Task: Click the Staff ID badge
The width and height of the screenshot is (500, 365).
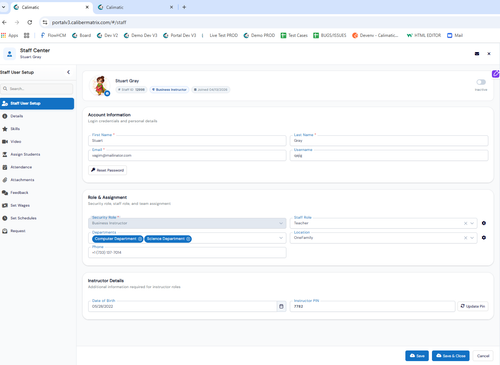Action: [x=131, y=90]
